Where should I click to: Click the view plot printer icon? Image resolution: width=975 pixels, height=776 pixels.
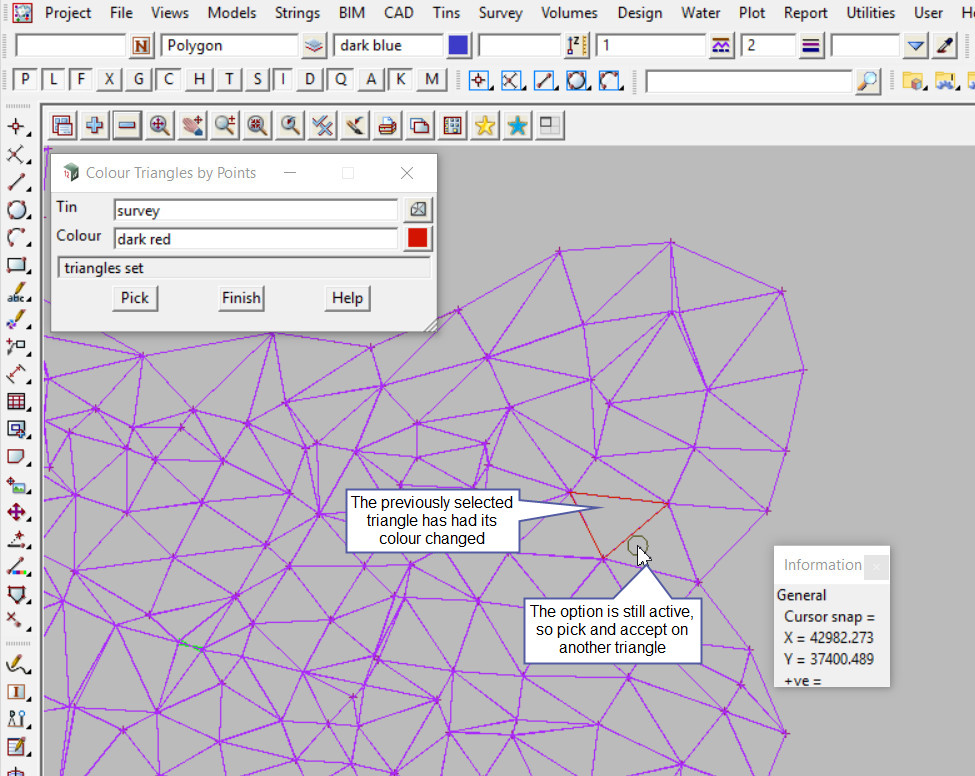pyautogui.click(x=388, y=125)
